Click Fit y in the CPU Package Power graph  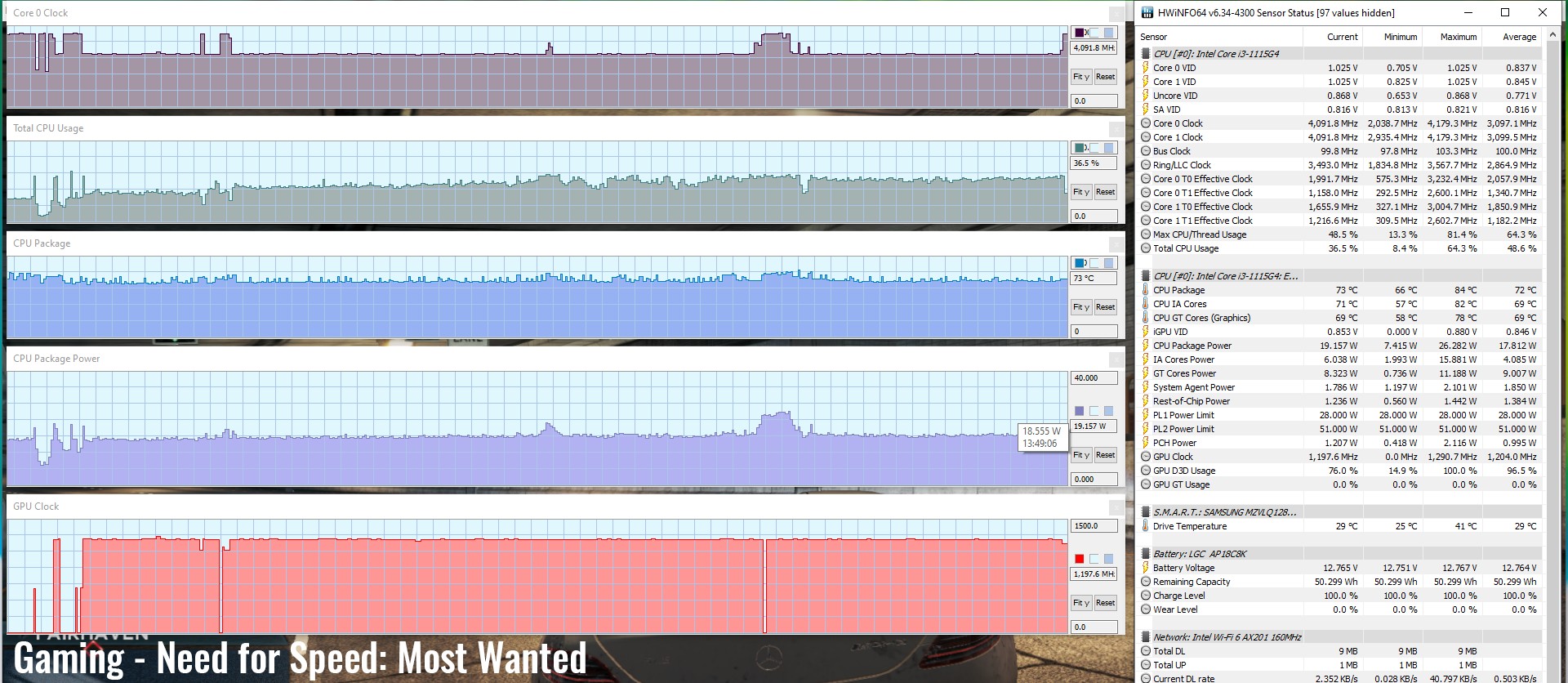tap(1080, 455)
